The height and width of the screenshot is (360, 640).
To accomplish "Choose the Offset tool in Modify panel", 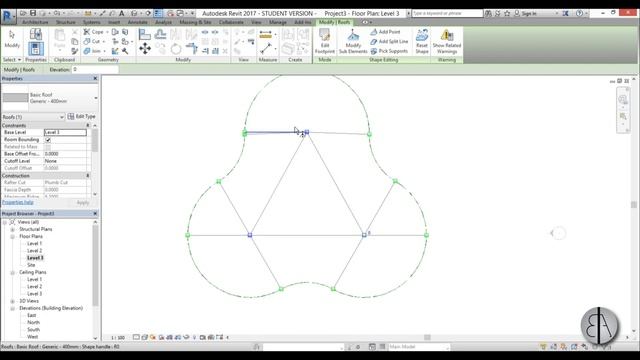I will [x=160, y=34].
